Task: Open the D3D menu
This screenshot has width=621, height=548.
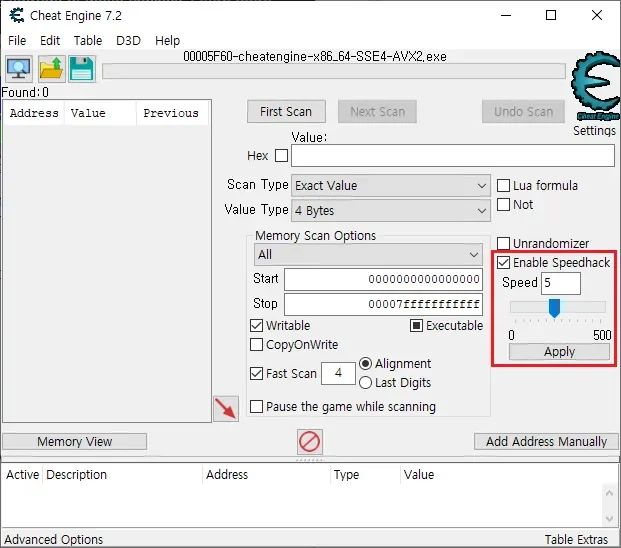Action: click(128, 40)
